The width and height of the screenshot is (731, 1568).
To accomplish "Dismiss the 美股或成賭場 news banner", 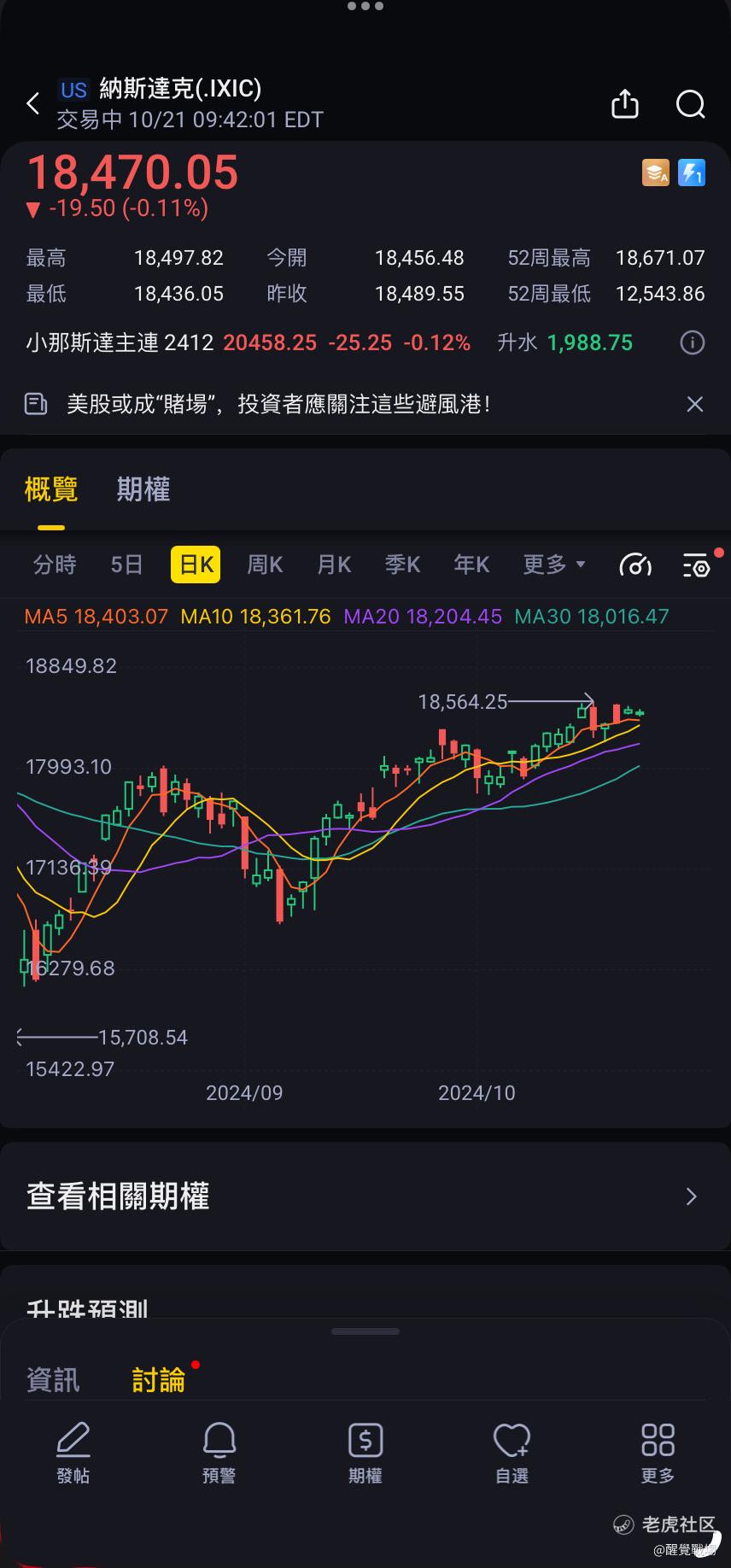I will (695, 404).
